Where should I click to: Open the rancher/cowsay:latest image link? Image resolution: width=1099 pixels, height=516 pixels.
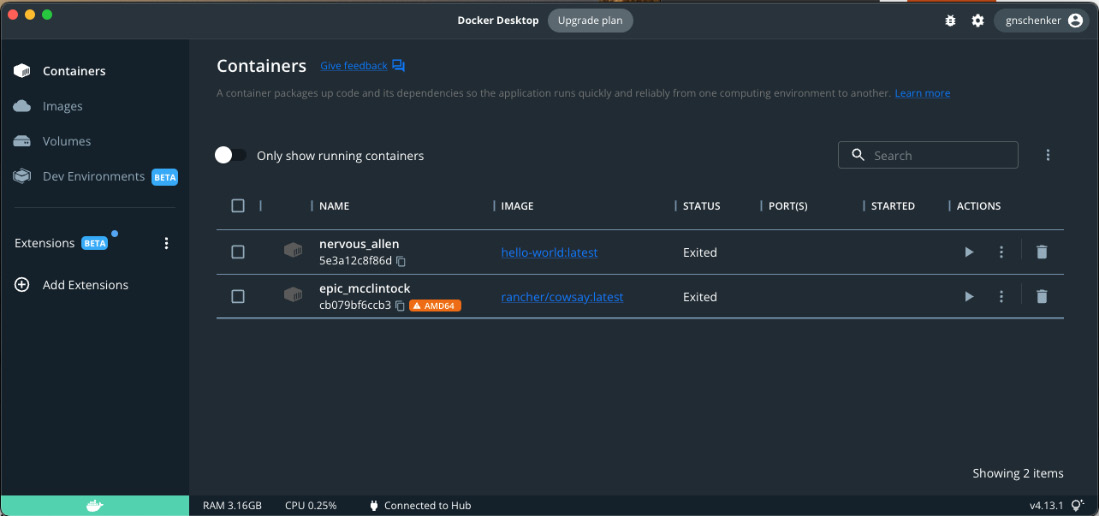tap(562, 297)
